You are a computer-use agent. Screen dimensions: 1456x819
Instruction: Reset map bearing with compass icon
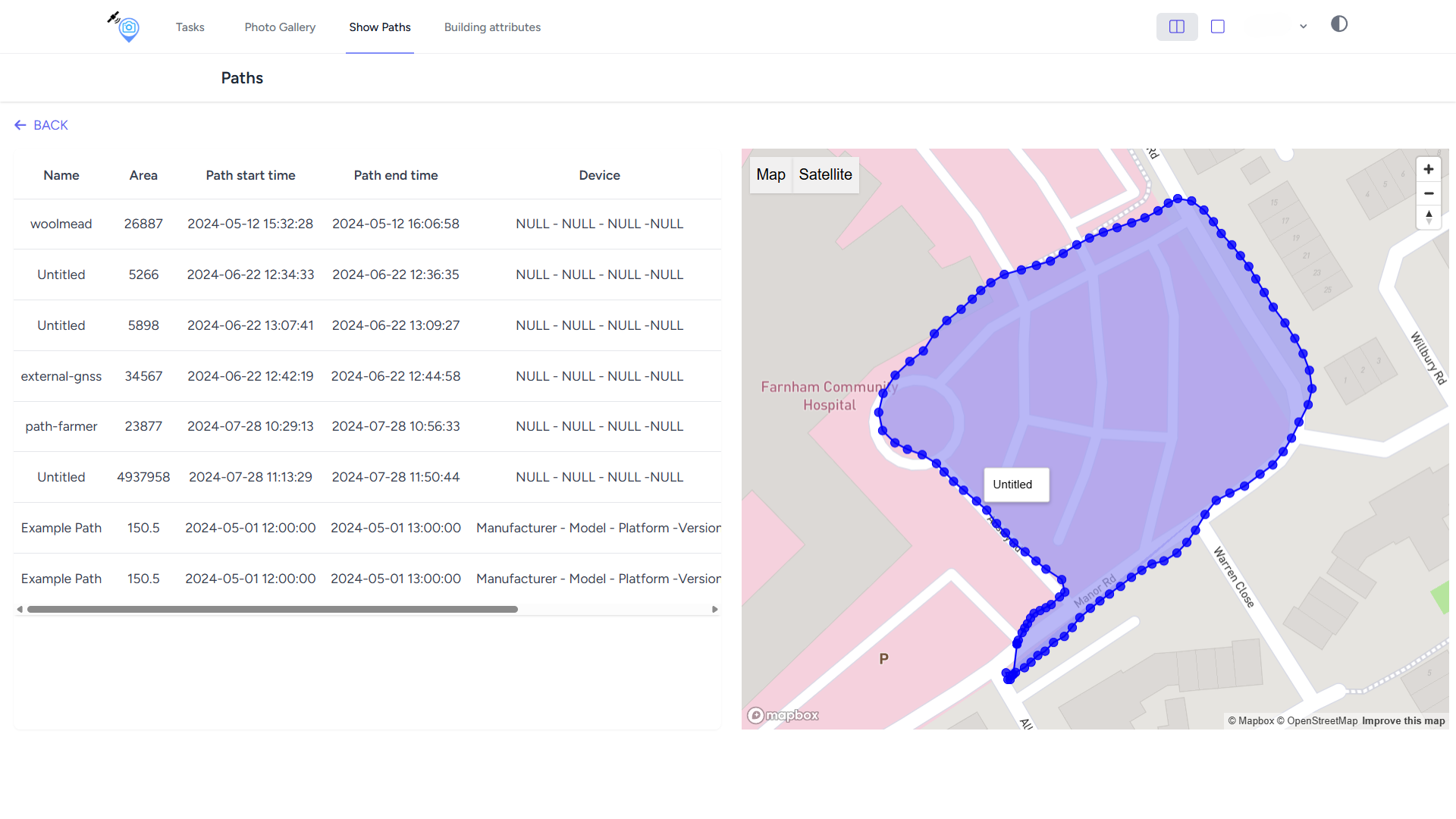click(1429, 217)
